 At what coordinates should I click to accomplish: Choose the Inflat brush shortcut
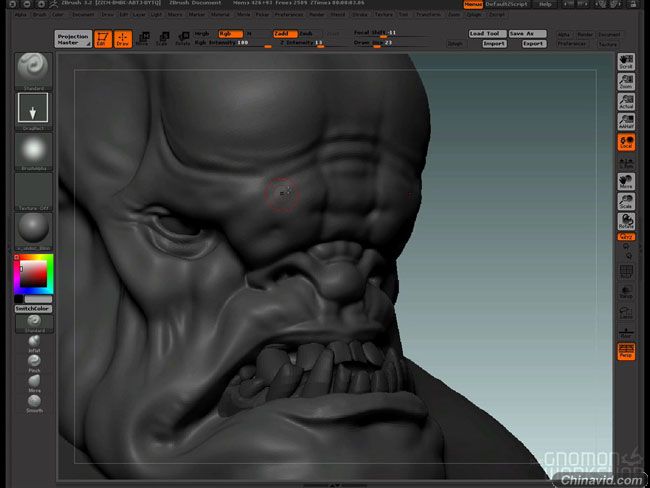[x=34, y=343]
